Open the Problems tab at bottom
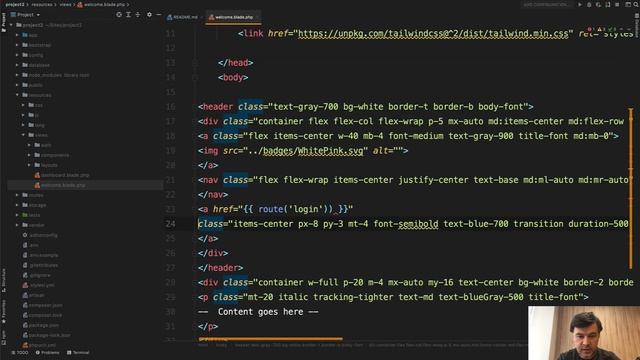The image size is (640, 360). pyautogui.click(x=47, y=353)
